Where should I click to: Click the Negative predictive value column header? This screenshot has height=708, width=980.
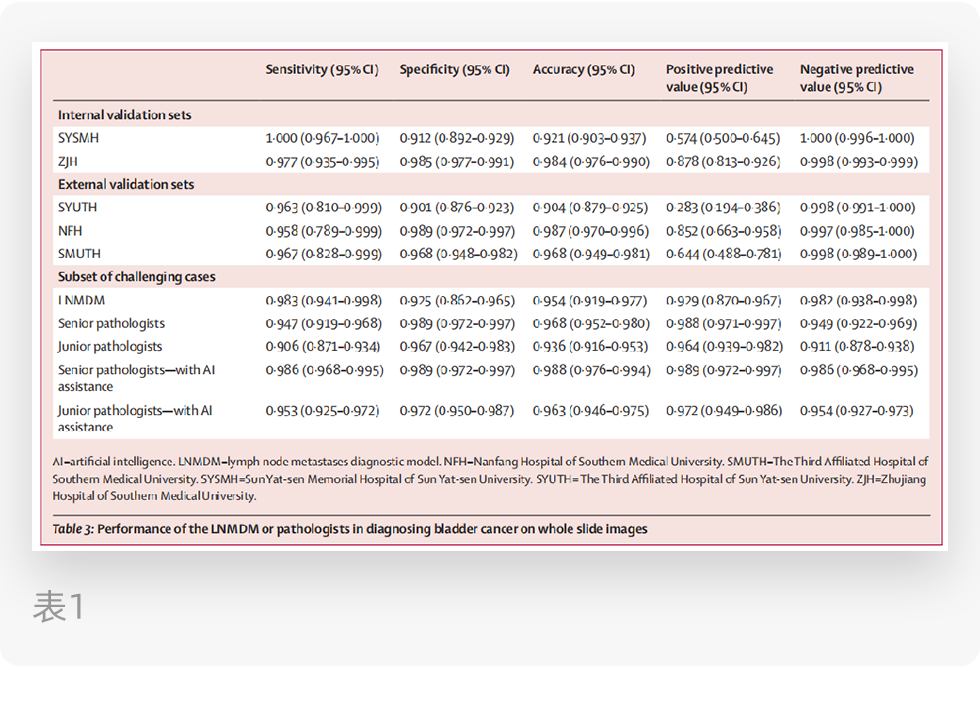(x=857, y=78)
